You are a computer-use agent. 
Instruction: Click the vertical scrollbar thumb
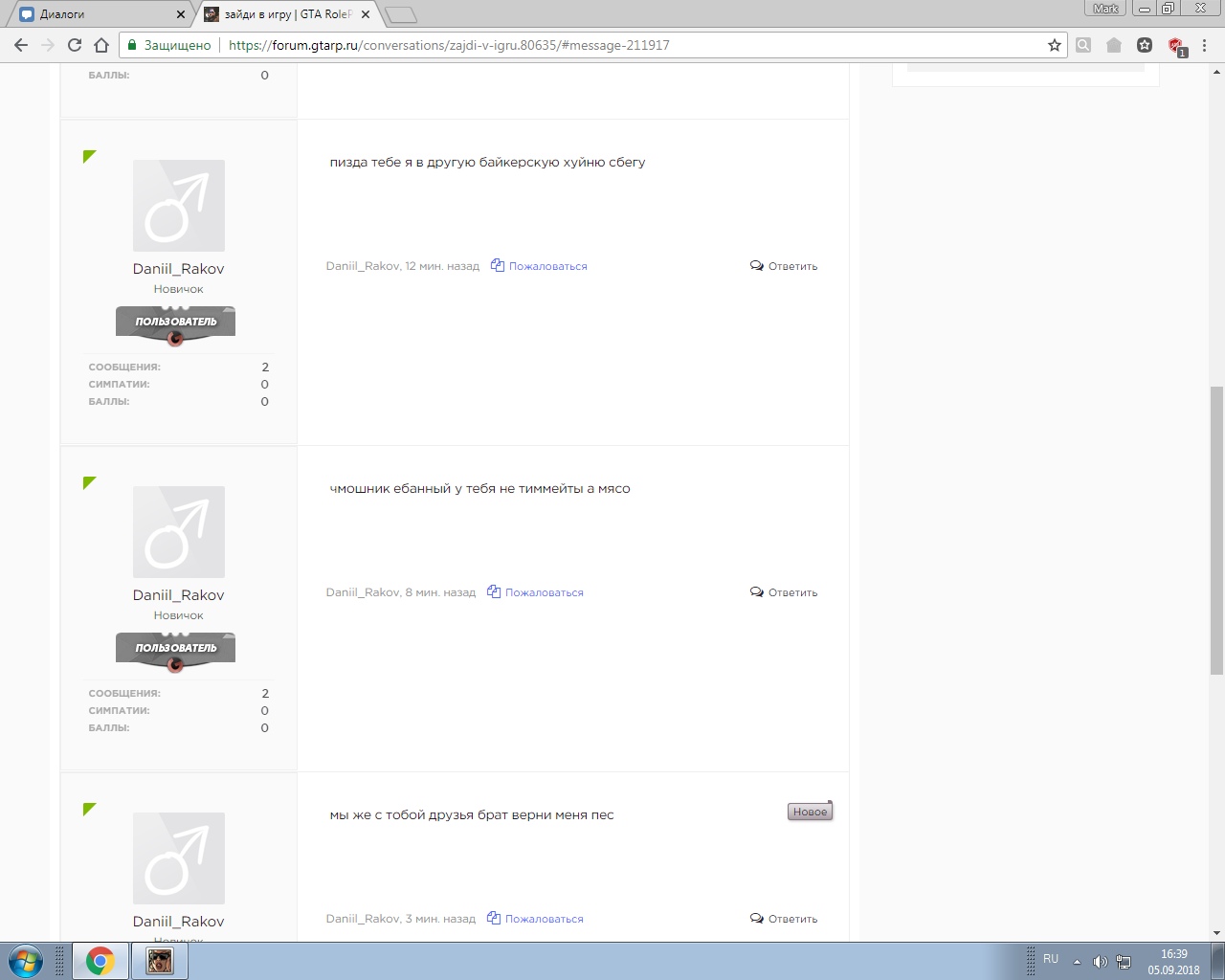(1216, 529)
